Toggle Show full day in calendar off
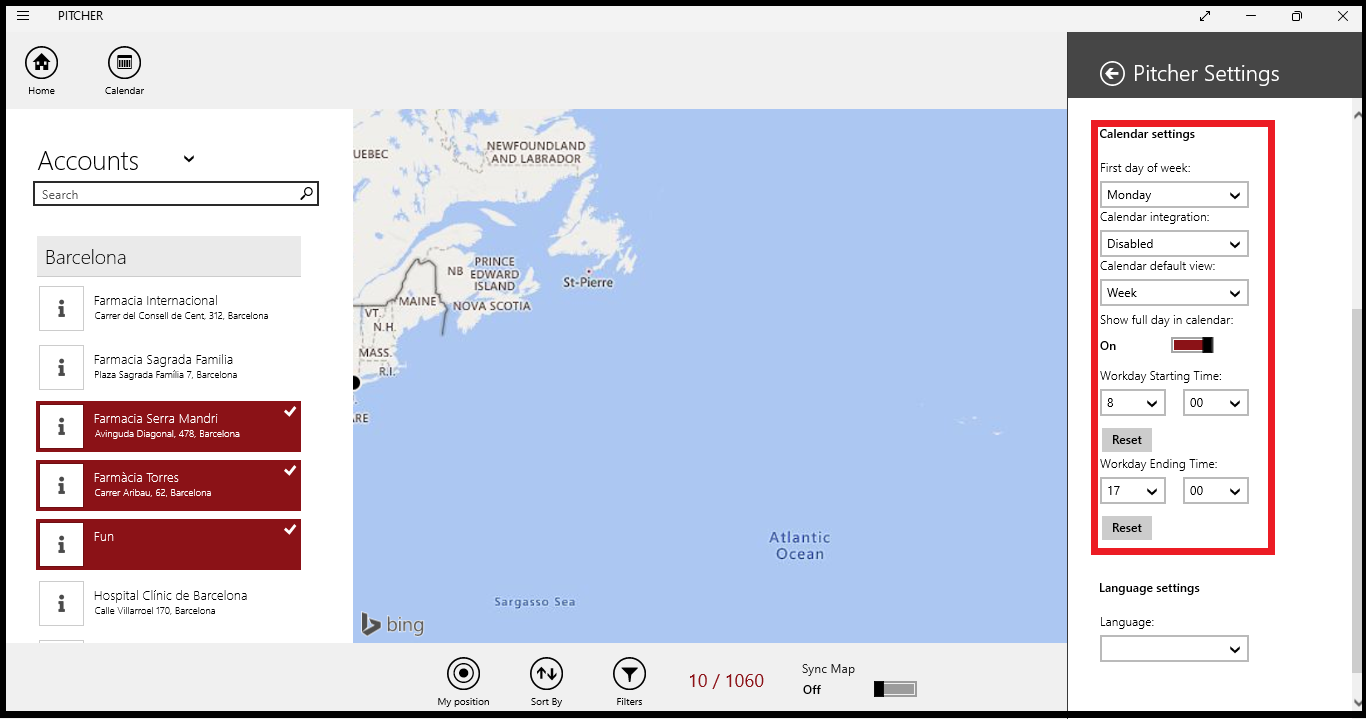Viewport: 1366px width, 719px height. click(1191, 344)
